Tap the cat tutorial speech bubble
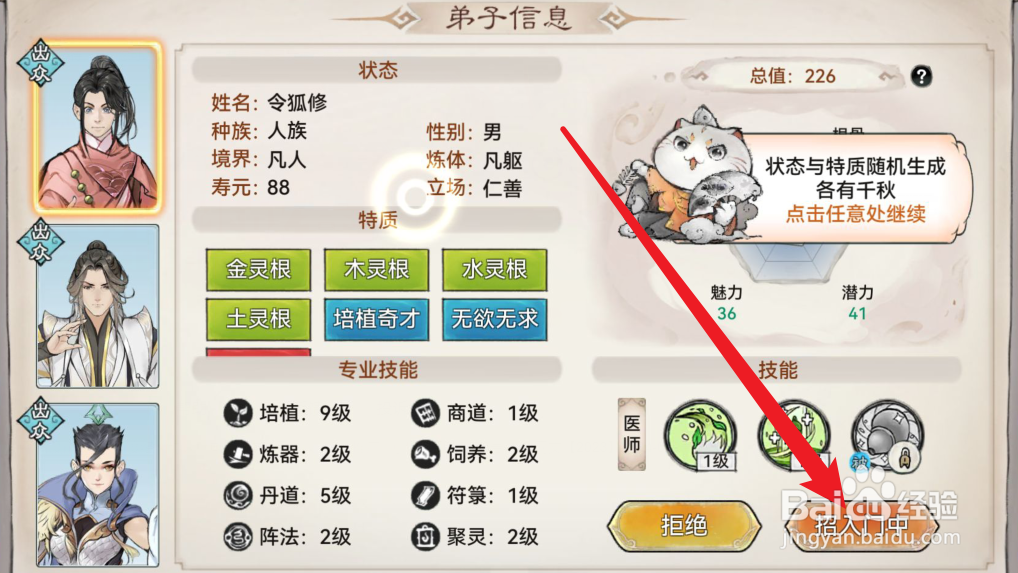 [x=854, y=189]
